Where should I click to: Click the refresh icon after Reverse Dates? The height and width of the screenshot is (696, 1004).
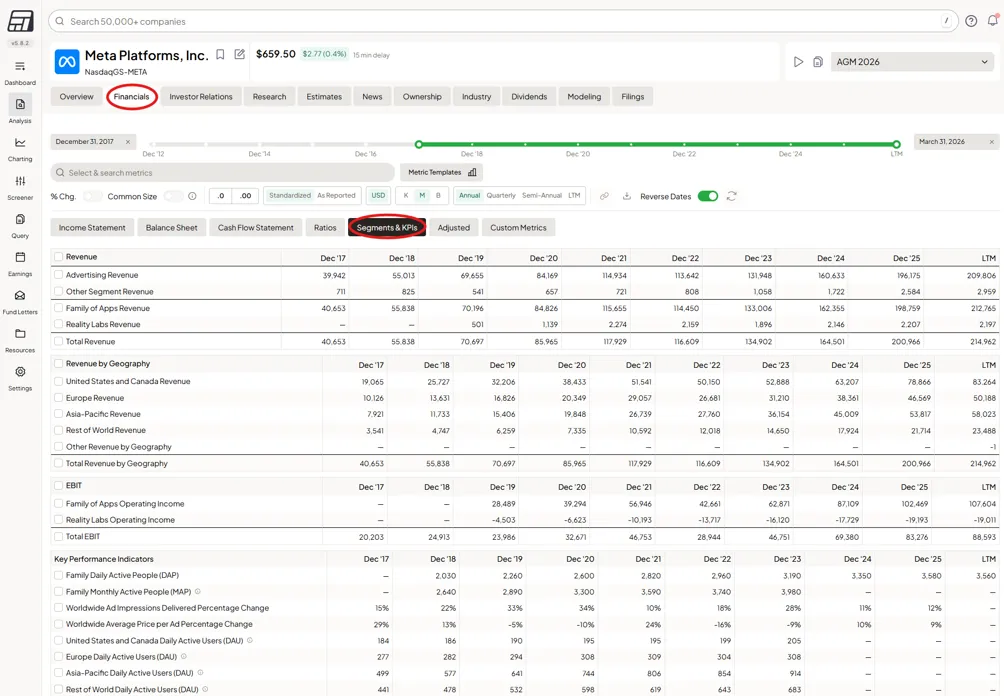(732, 196)
